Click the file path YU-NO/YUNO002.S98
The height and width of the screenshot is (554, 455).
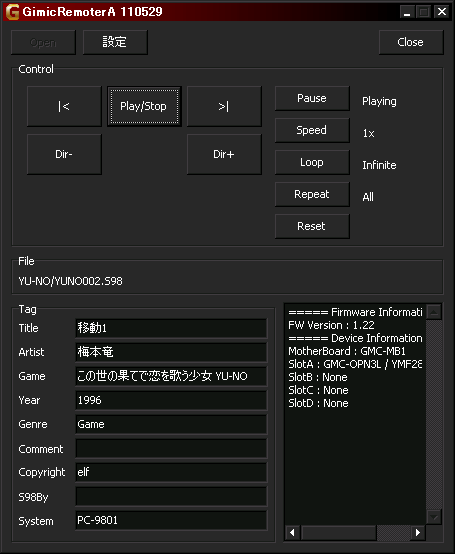coord(71,281)
